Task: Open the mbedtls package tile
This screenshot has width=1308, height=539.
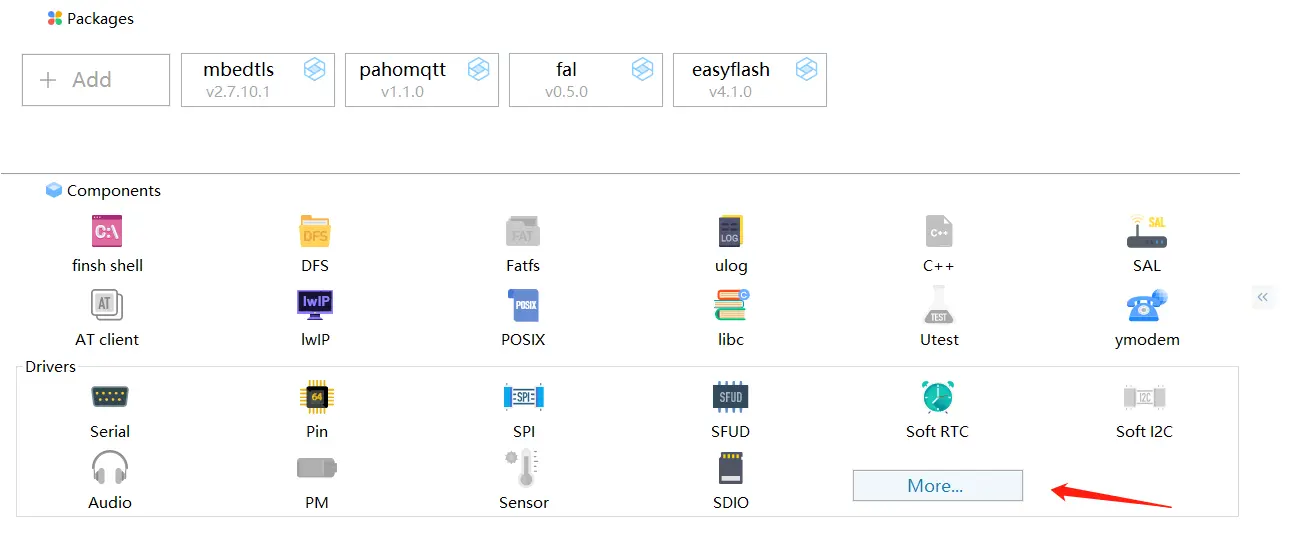Action: coord(257,80)
